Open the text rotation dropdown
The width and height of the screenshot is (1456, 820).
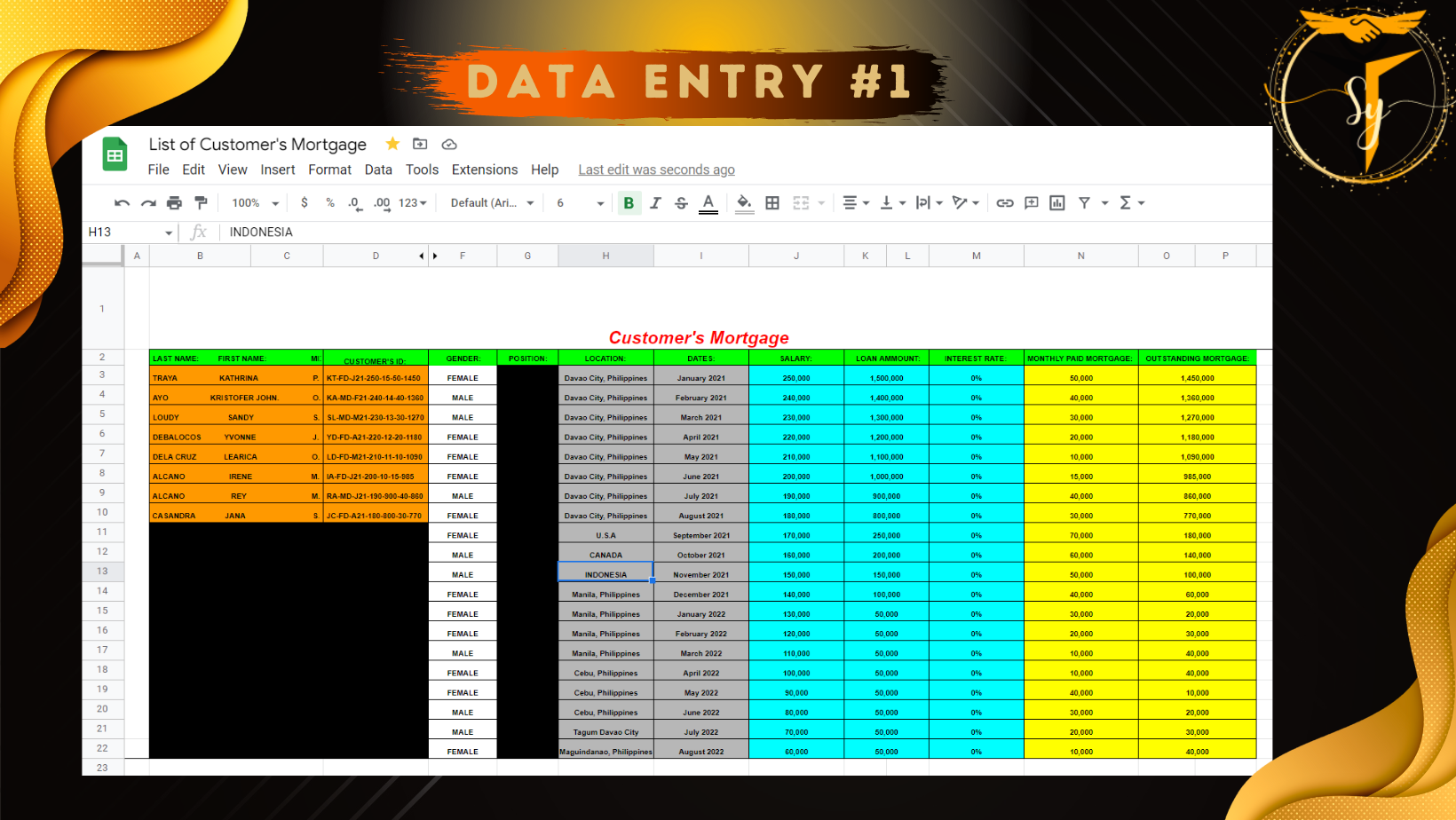click(965, 203)
